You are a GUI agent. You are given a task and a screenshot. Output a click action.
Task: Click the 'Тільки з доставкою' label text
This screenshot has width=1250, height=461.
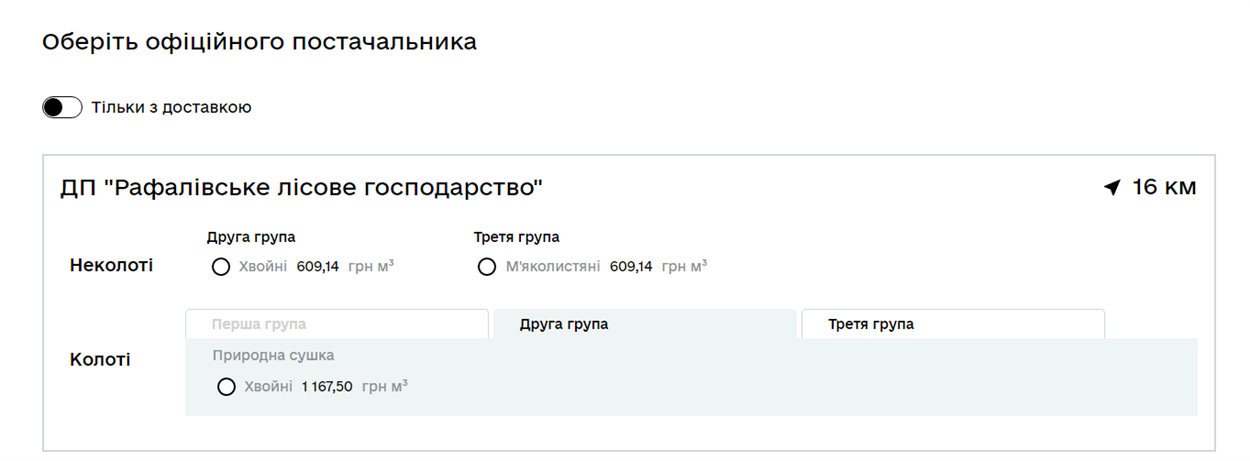pos(171,107)
